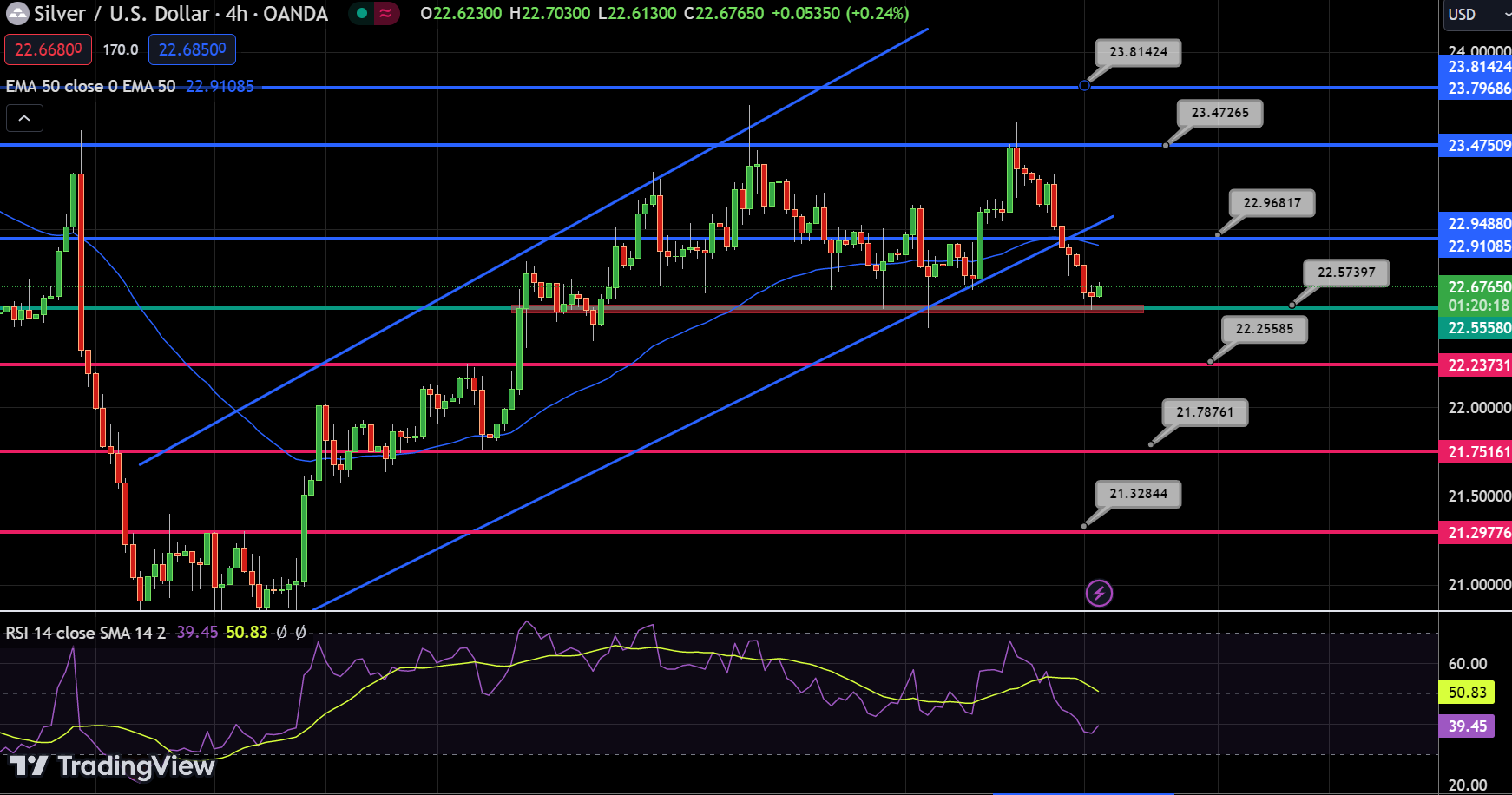Select the EMA 50 close indicator legend
1512x795 pixels.
tap(90, 86)
